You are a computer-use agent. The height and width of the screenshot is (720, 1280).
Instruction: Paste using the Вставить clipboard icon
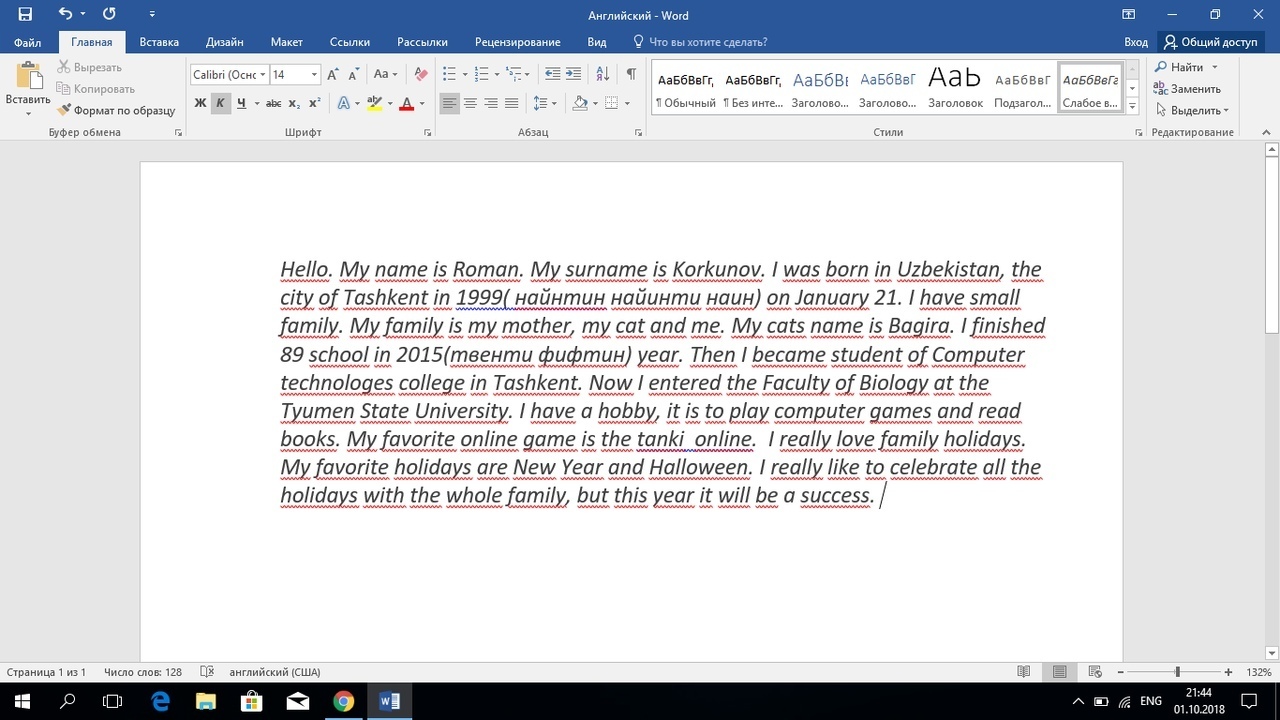click(x=28, y=78)
